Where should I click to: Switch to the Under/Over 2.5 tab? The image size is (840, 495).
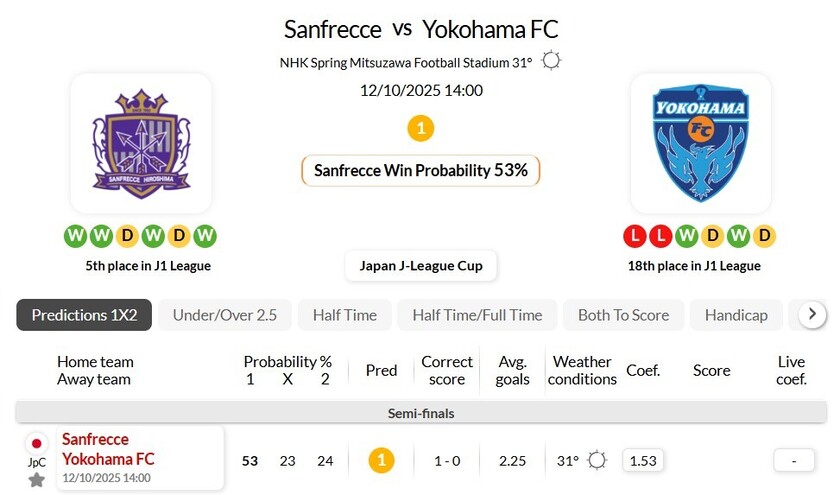pos(225,315)
